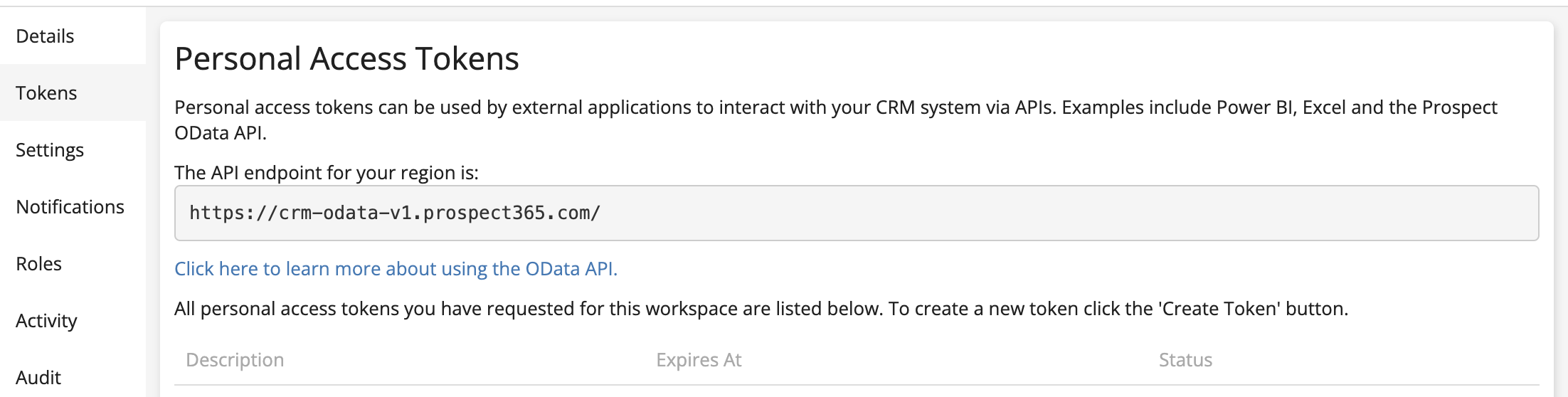Open the Details section in sidebar
The image size is (1568, 397).
pos(45,36)
